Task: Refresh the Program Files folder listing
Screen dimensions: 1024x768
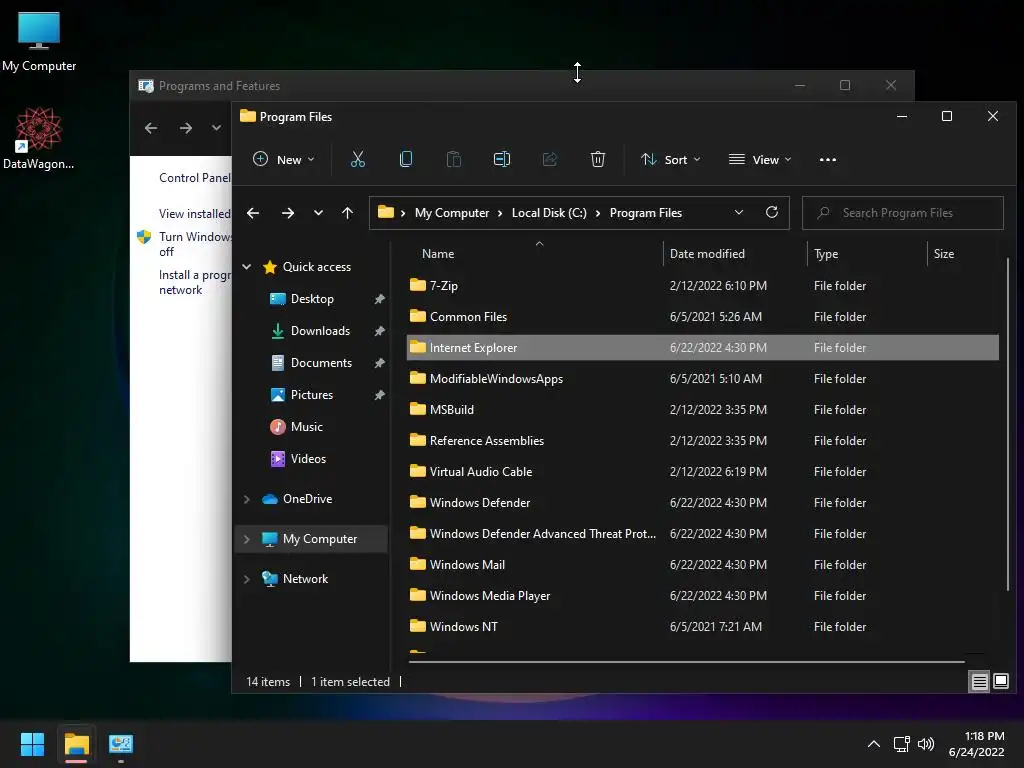Action: [771, 212]
